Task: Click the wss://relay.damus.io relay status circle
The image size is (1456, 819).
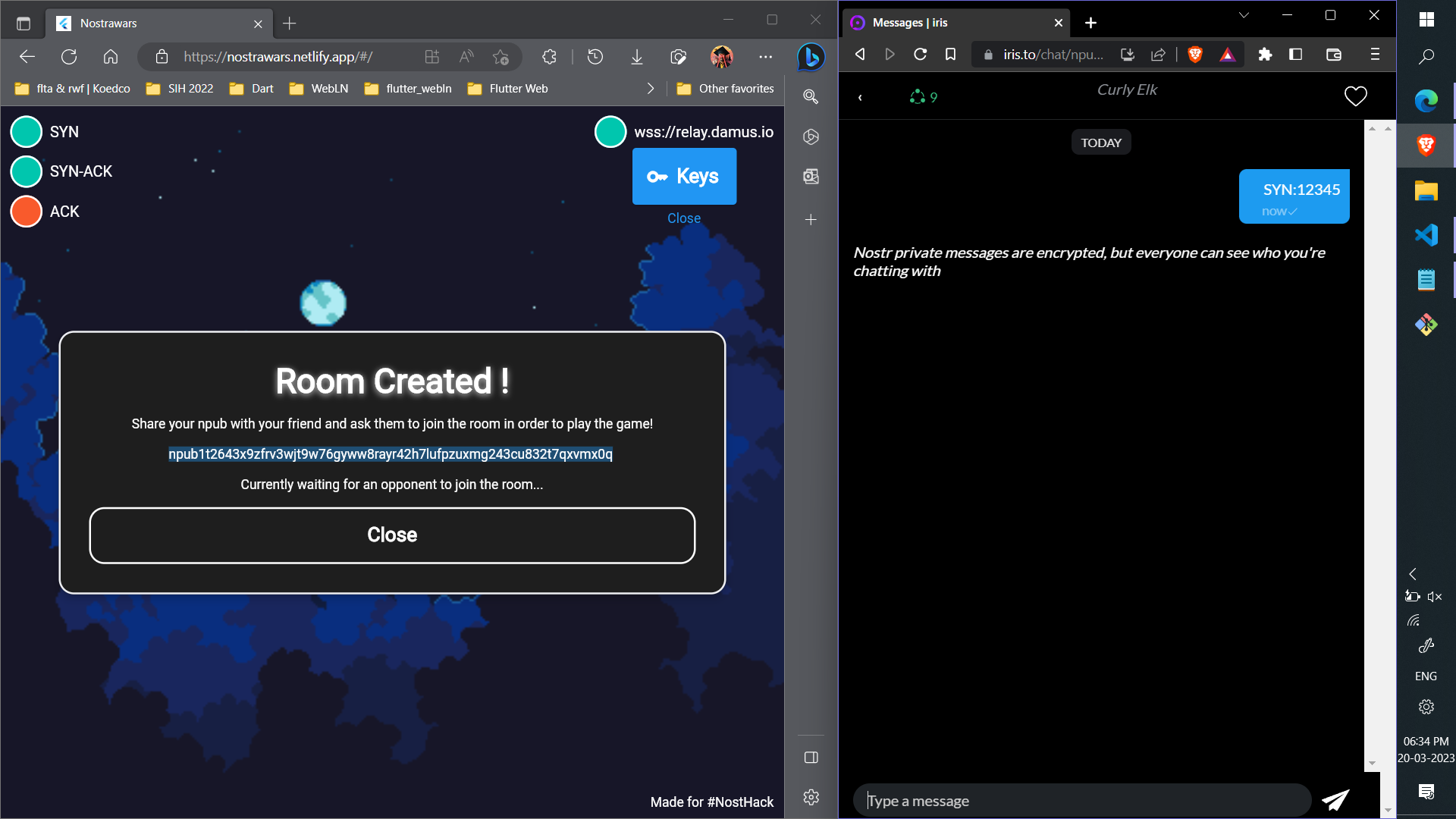Action: 610,132
